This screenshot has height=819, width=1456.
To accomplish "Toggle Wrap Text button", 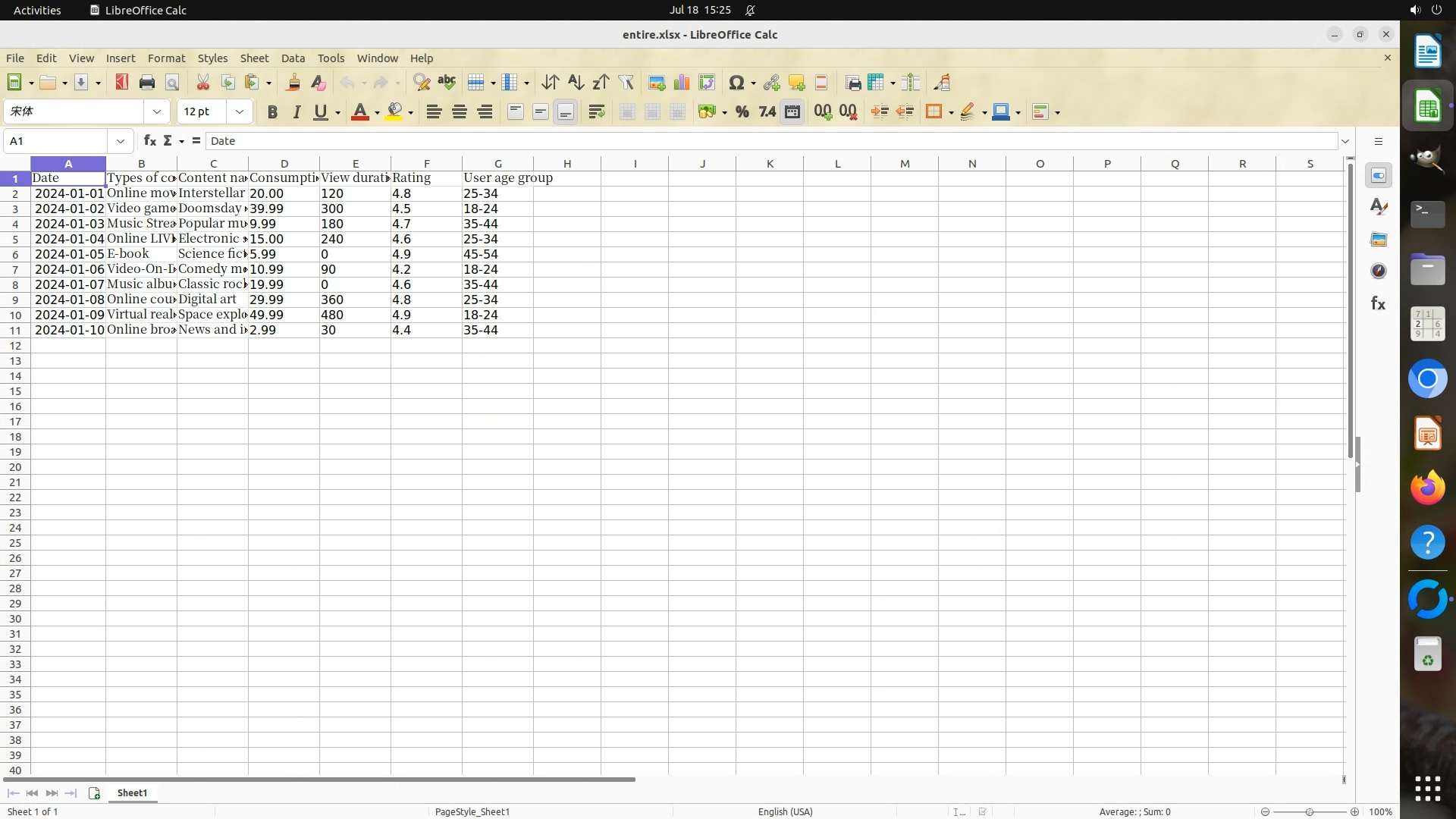I will [x=597, y=112].
